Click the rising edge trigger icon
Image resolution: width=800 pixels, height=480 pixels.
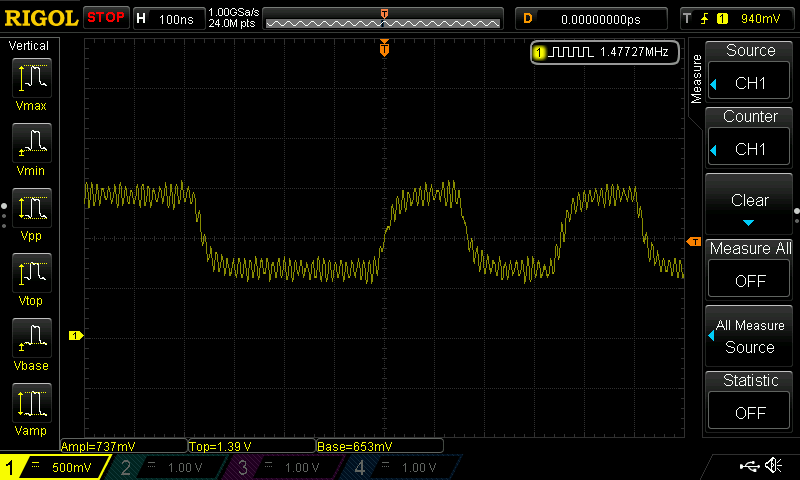(705, 19)
